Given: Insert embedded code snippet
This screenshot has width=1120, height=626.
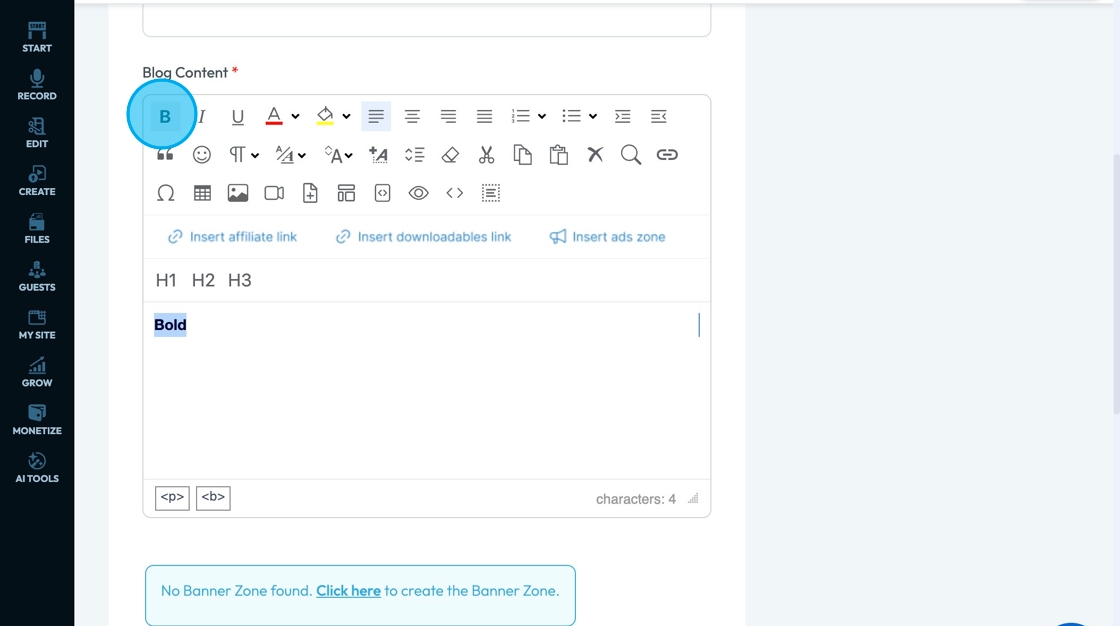Looking at the screenshot, I should (x=382, y=194).
